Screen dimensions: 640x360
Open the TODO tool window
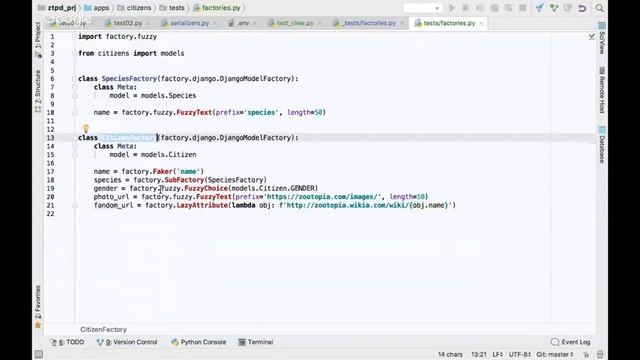click(x=67, y=342)
